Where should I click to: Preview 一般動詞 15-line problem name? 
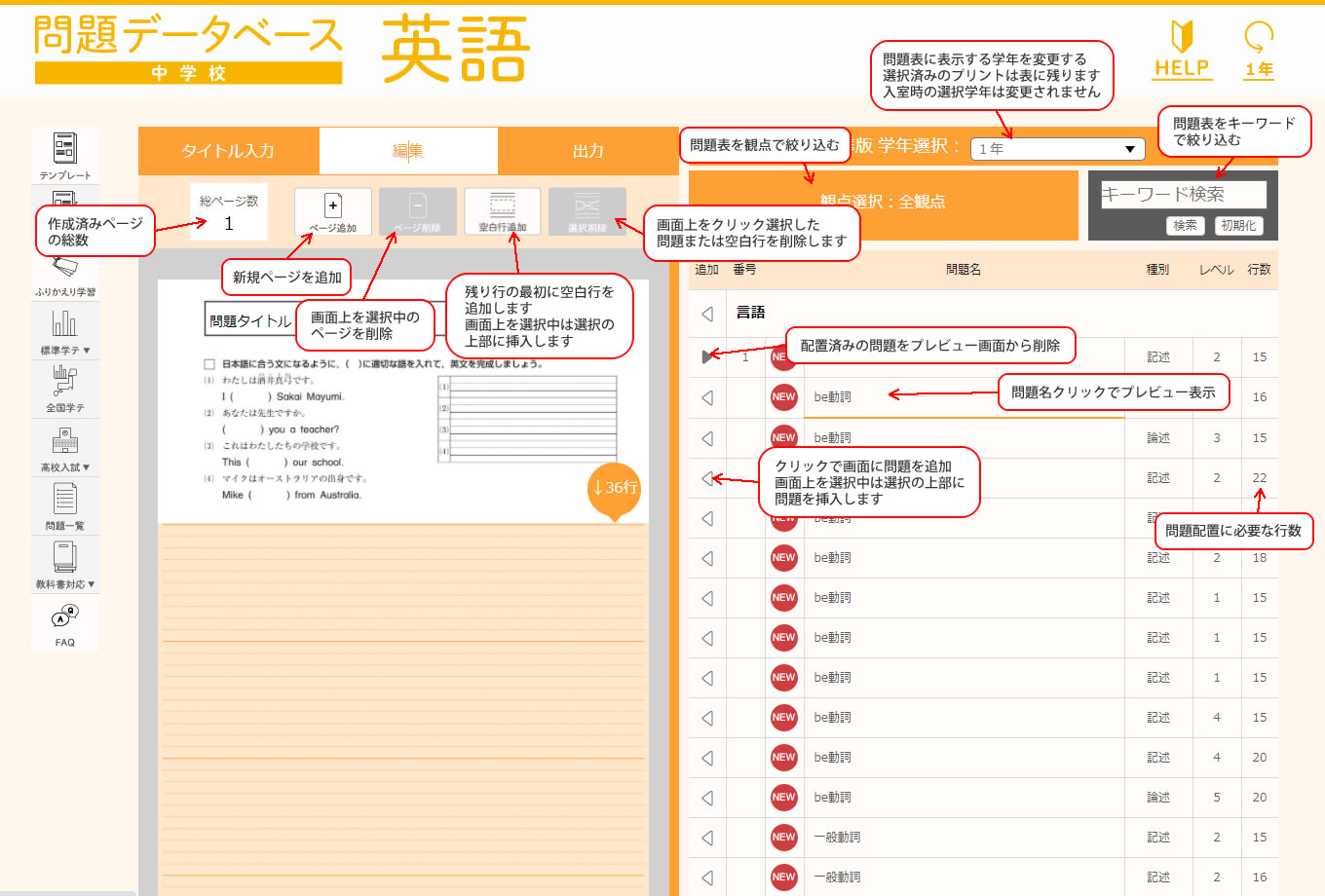pyautogui.click(x=837, y=838)
